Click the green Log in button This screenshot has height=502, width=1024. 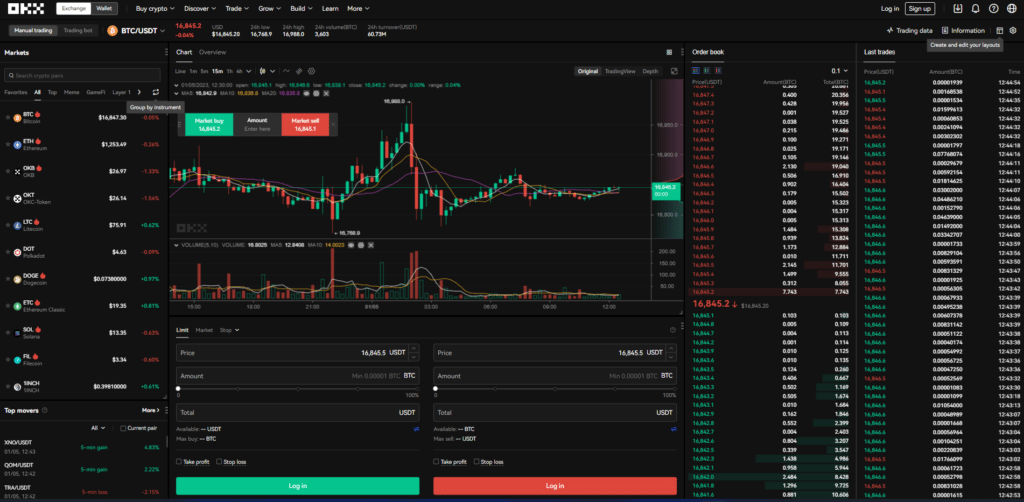pyautogui.click(x=298, y=486)
